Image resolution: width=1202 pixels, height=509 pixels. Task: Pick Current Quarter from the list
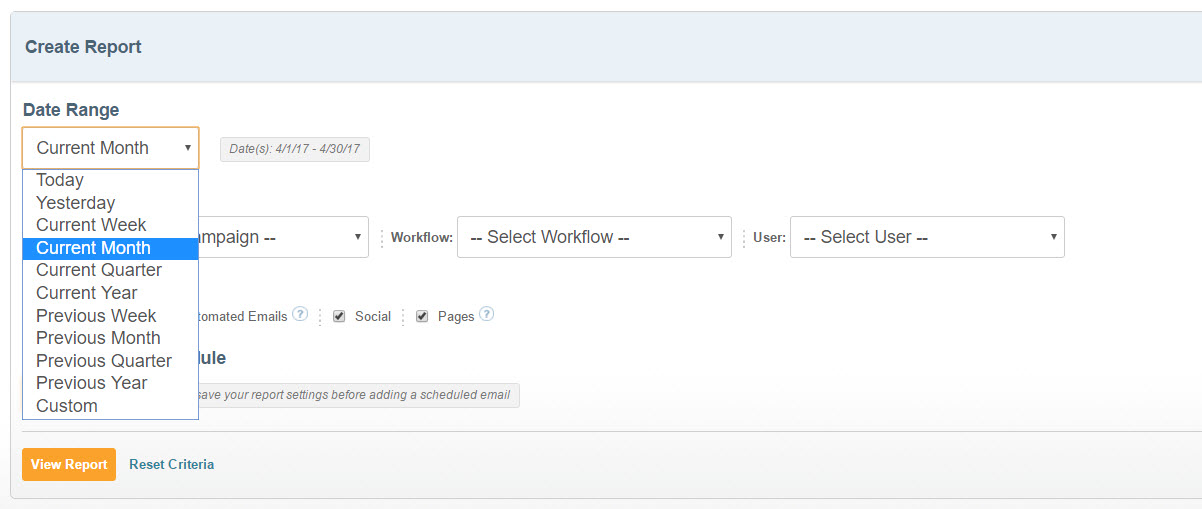110,270
